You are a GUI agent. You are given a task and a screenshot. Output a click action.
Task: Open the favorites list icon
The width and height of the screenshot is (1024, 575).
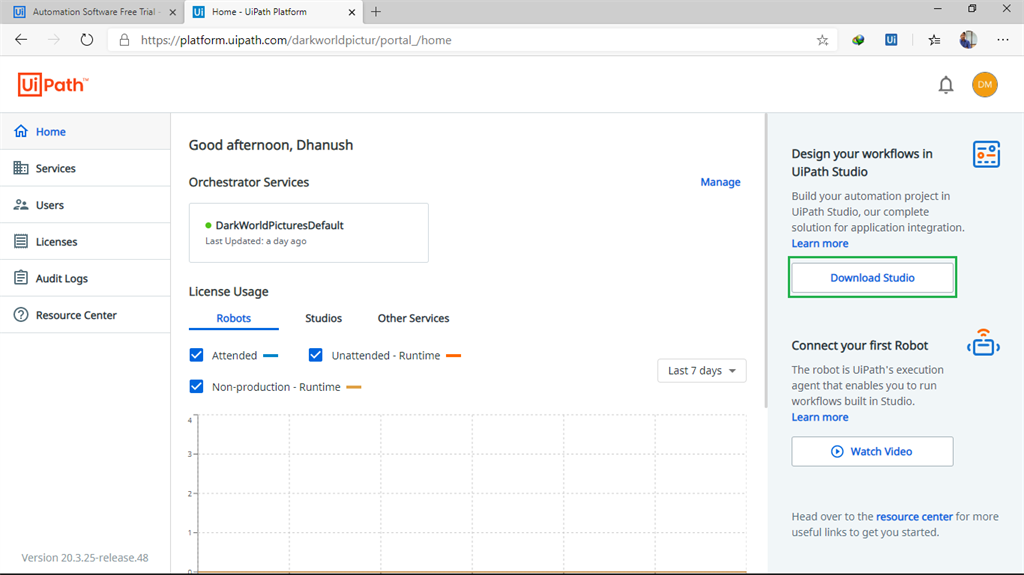[x=935, y=40]
